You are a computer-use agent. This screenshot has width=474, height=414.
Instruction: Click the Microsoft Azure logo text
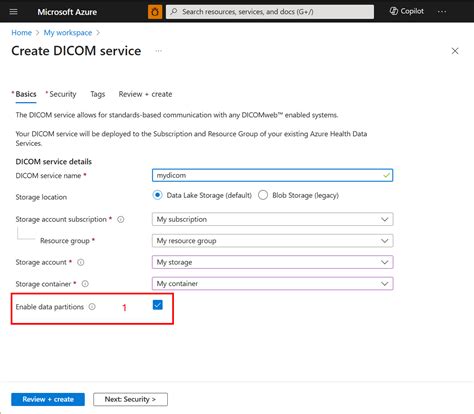click(67, 12)
